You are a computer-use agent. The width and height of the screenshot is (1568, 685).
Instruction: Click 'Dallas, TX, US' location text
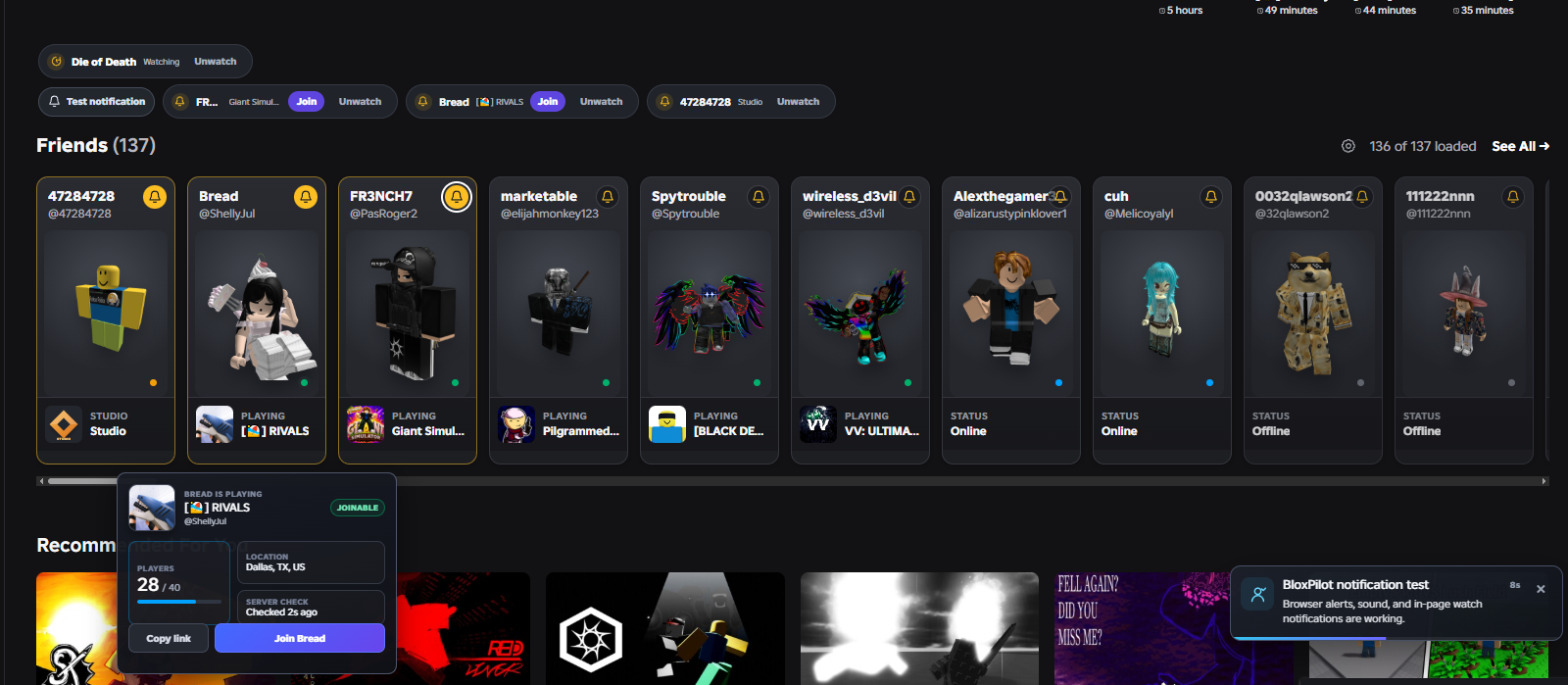pos(275,567)
